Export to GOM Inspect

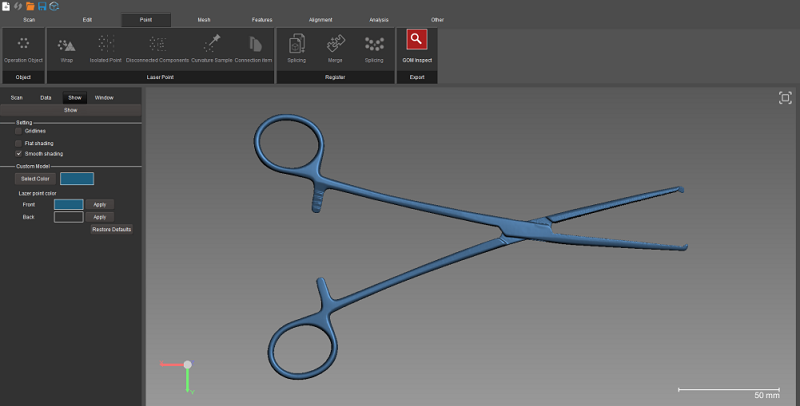(417, 46)
